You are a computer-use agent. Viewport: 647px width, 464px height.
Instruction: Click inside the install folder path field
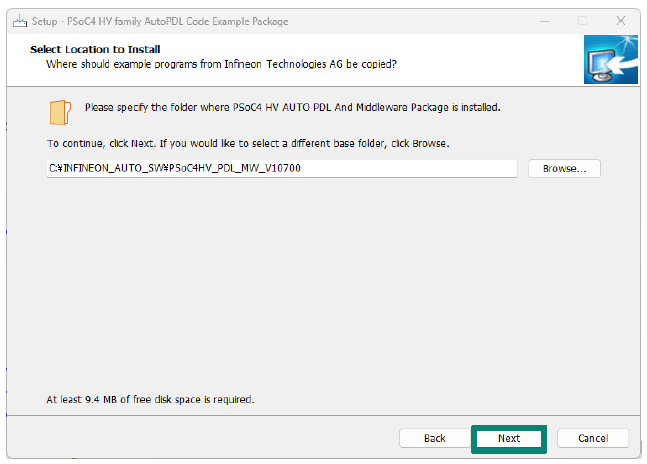281,169
